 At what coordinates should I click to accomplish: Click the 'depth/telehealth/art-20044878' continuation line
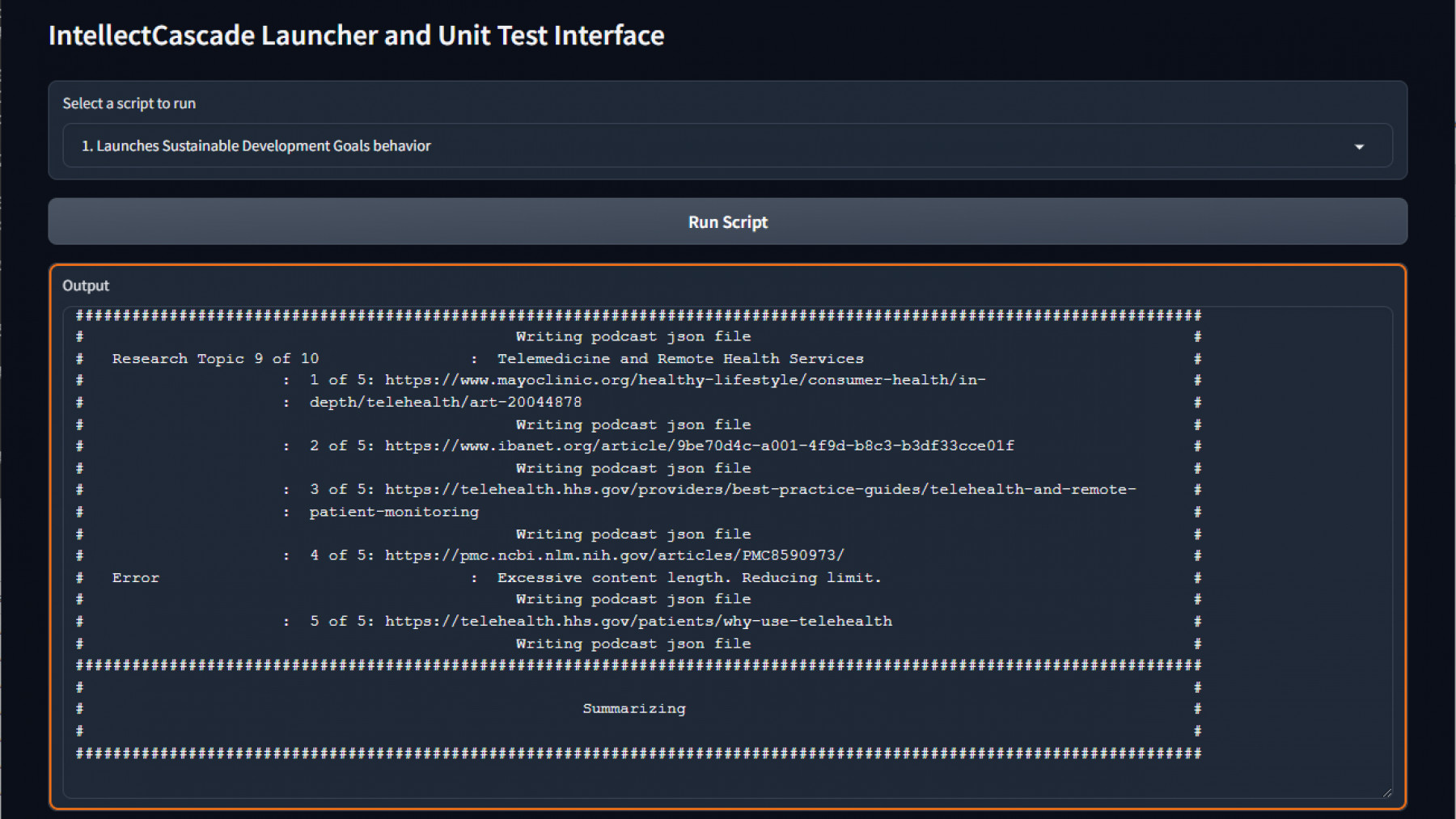(x=445, y=403)
